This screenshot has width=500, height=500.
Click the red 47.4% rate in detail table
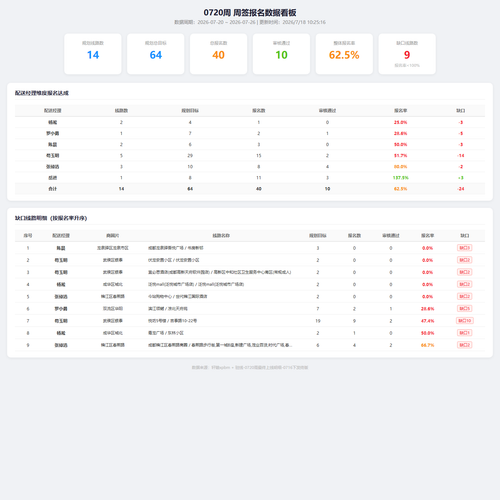(427, 321)
